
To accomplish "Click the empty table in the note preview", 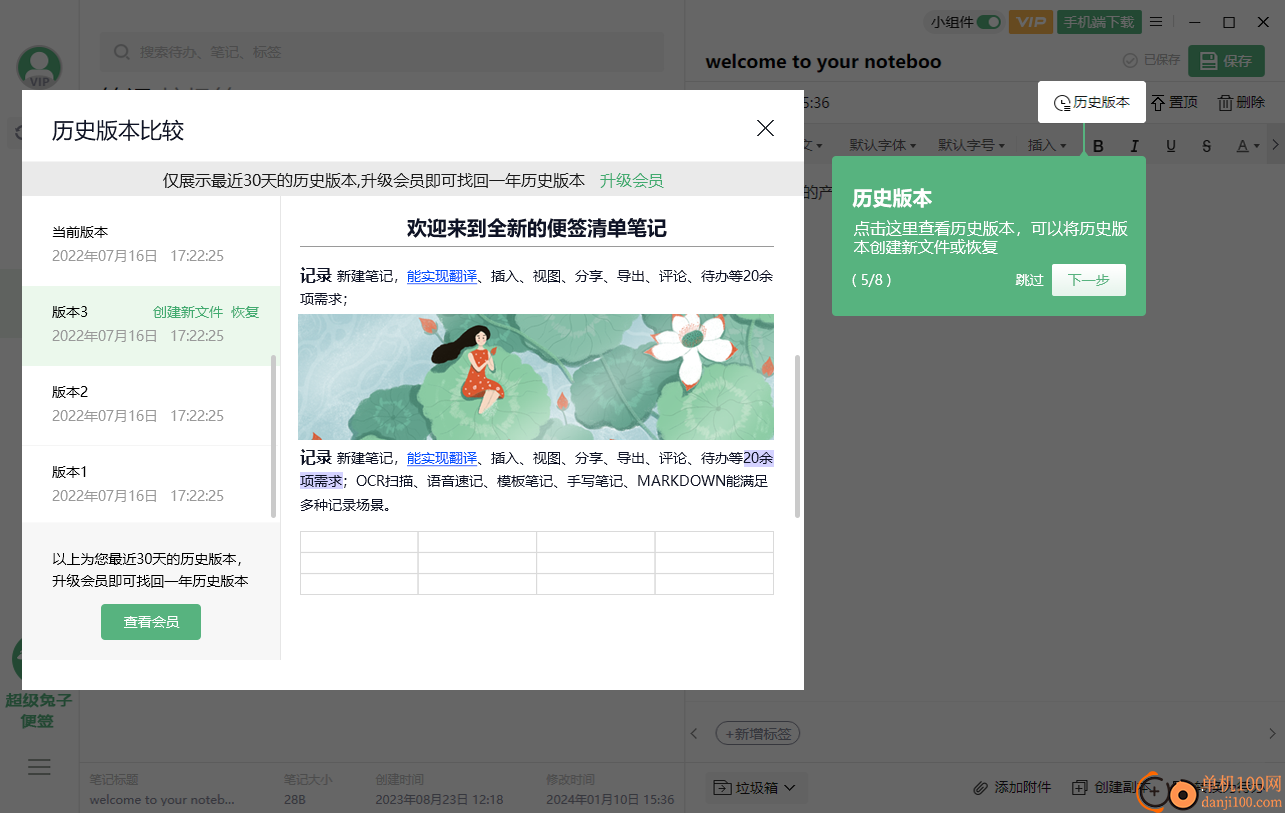I will [x=537, y=563].
